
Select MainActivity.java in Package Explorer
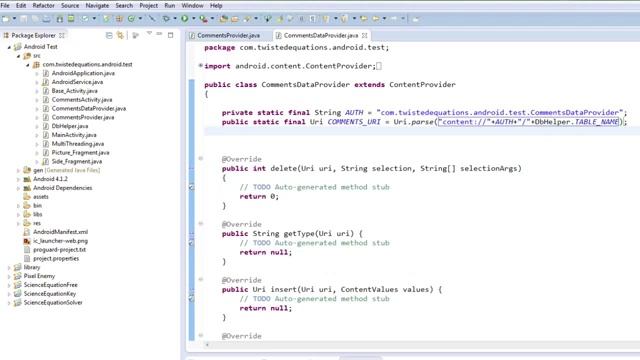pyautogui.click(x=74, y=135)
